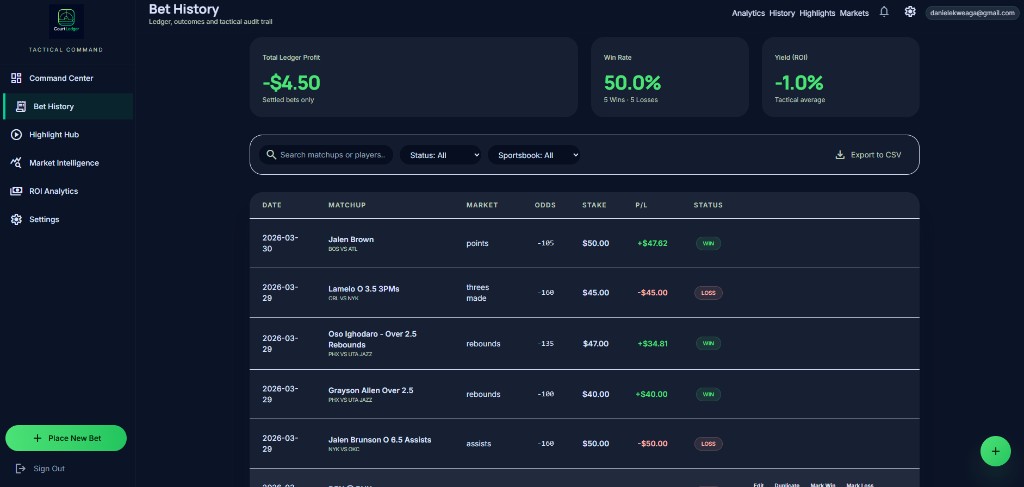This screenshot has height=487, width=1024.
Task: Click the top bar settings gear
Action: click(910, 12)
